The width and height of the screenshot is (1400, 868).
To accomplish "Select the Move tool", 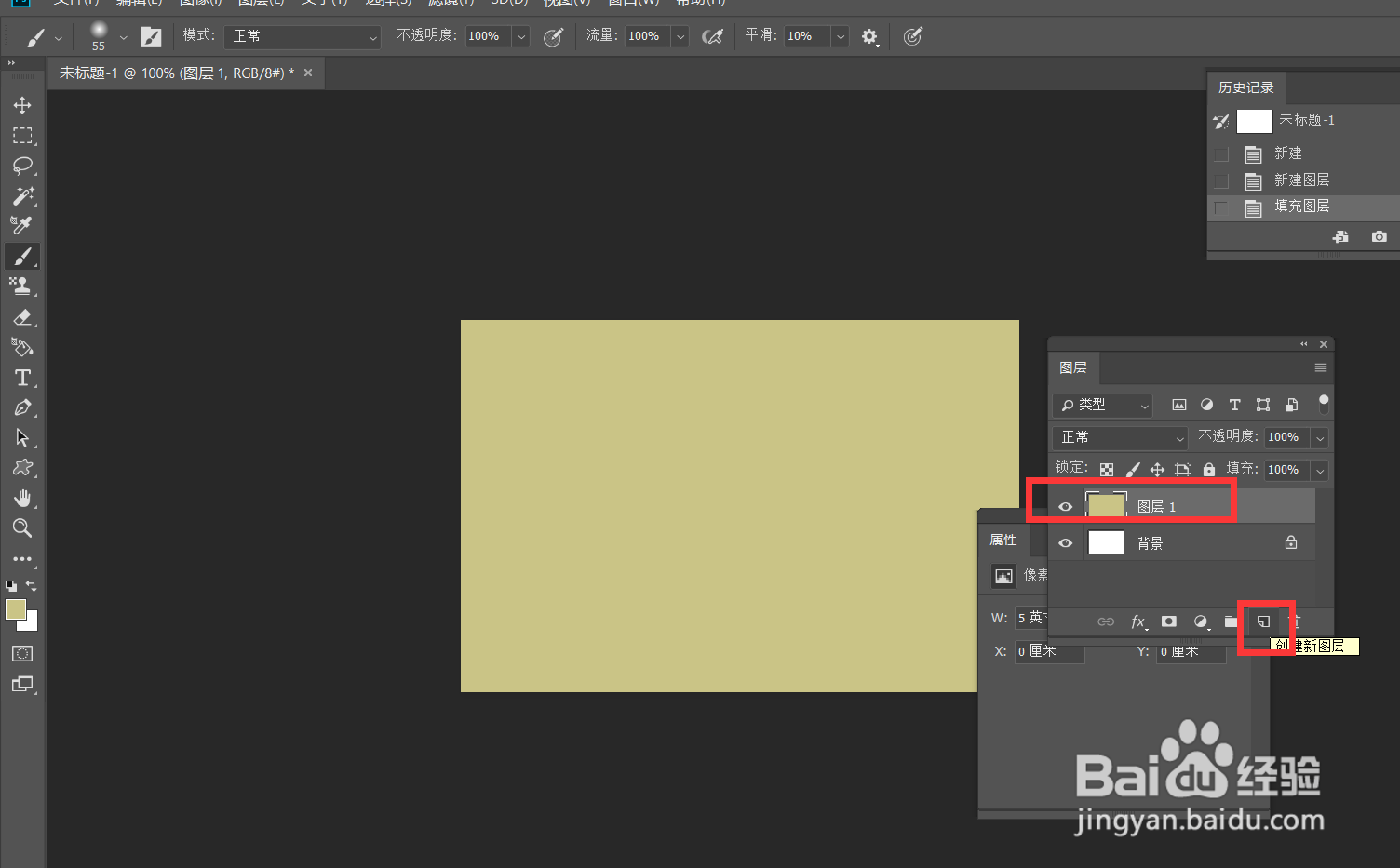I will tap(22, 105).
